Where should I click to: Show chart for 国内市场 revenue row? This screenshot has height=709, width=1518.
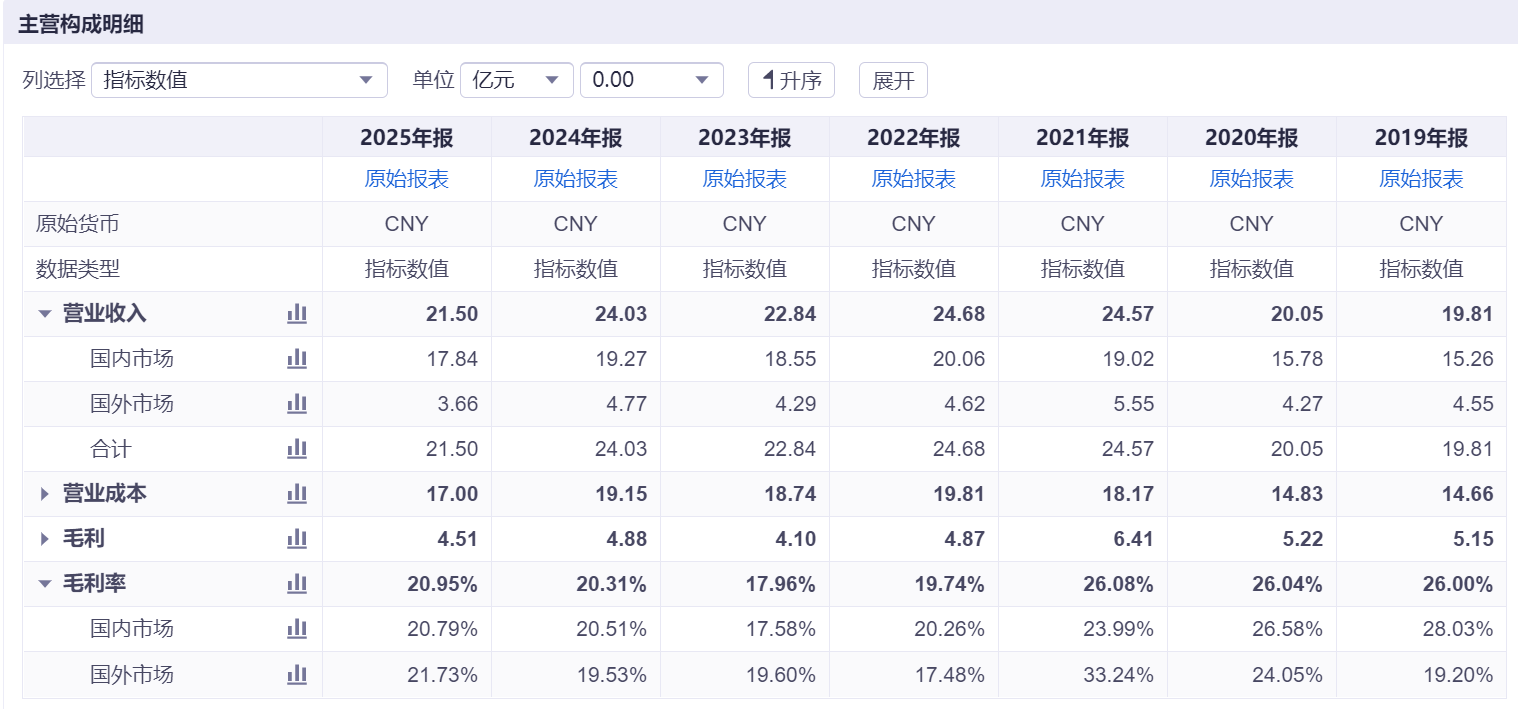click(x=297, y=359)
